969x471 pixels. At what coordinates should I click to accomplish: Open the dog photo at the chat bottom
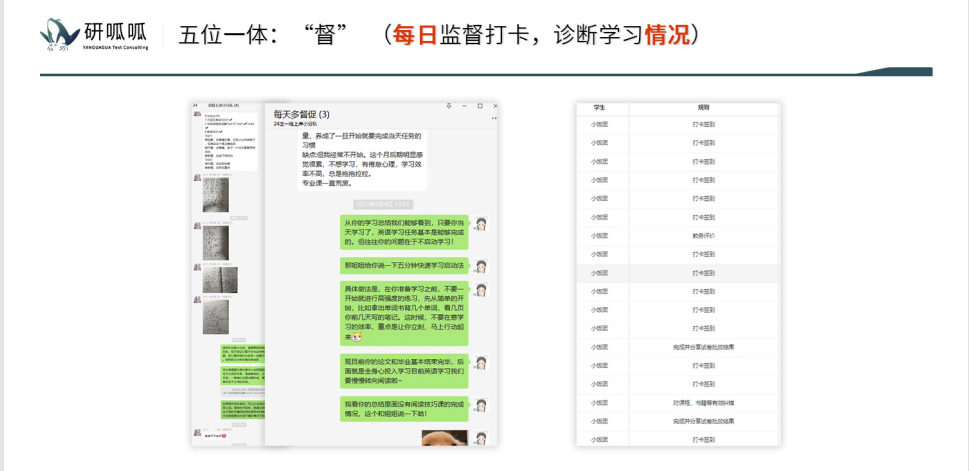coord(445,438)
